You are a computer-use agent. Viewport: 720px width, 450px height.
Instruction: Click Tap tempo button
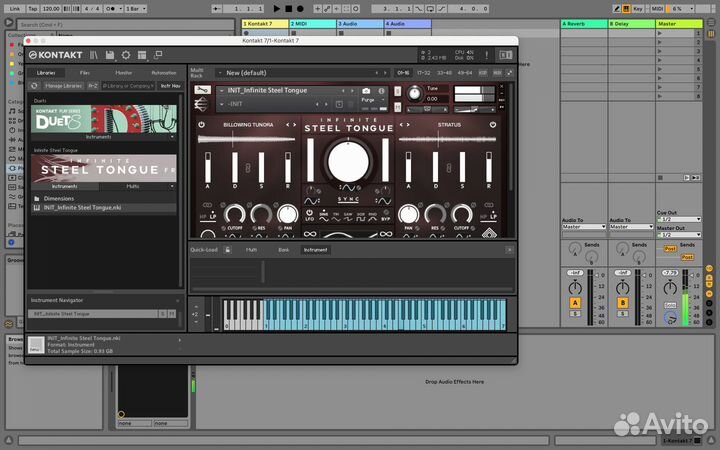point(33,8)
